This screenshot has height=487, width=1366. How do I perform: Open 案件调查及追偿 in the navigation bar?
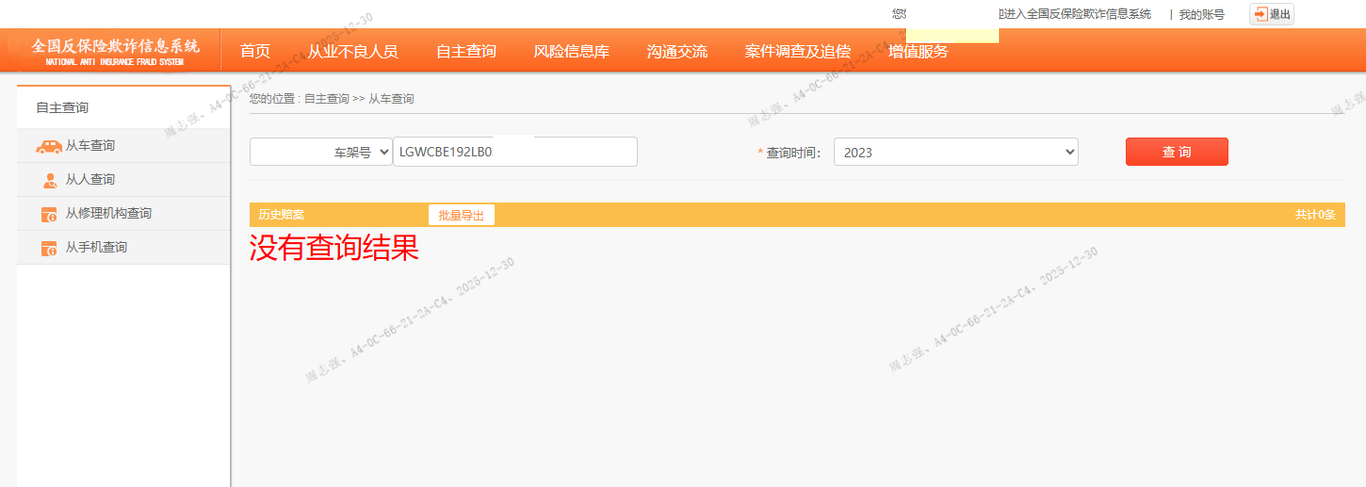pos(797,51)
